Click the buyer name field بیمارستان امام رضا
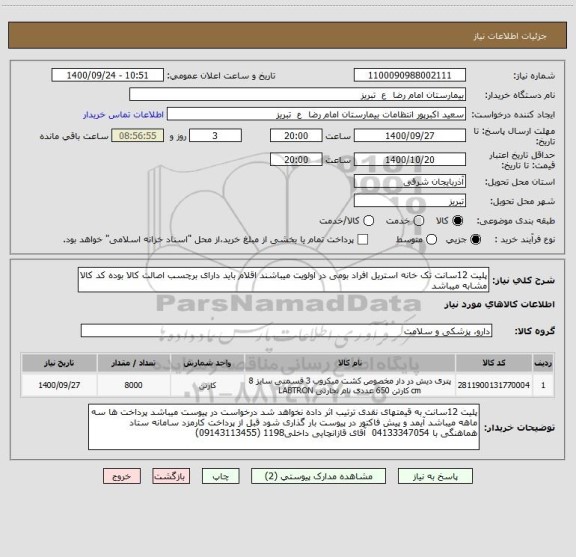 pos(298,95)
